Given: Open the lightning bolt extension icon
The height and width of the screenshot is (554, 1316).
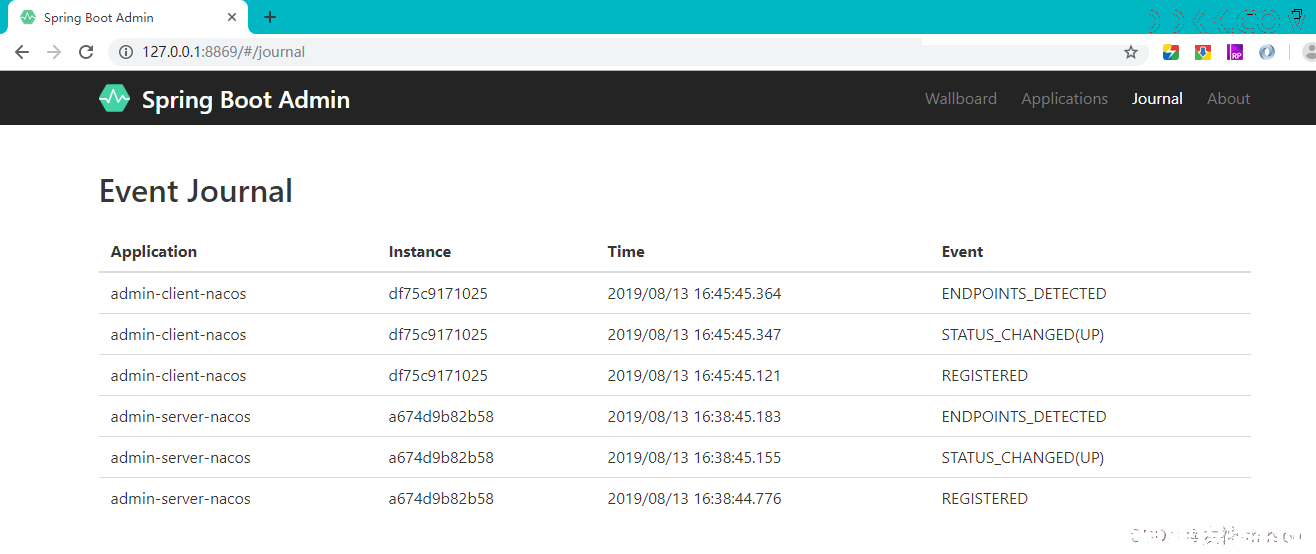Looking at the screenshot, I should [x=1171, y=52].
